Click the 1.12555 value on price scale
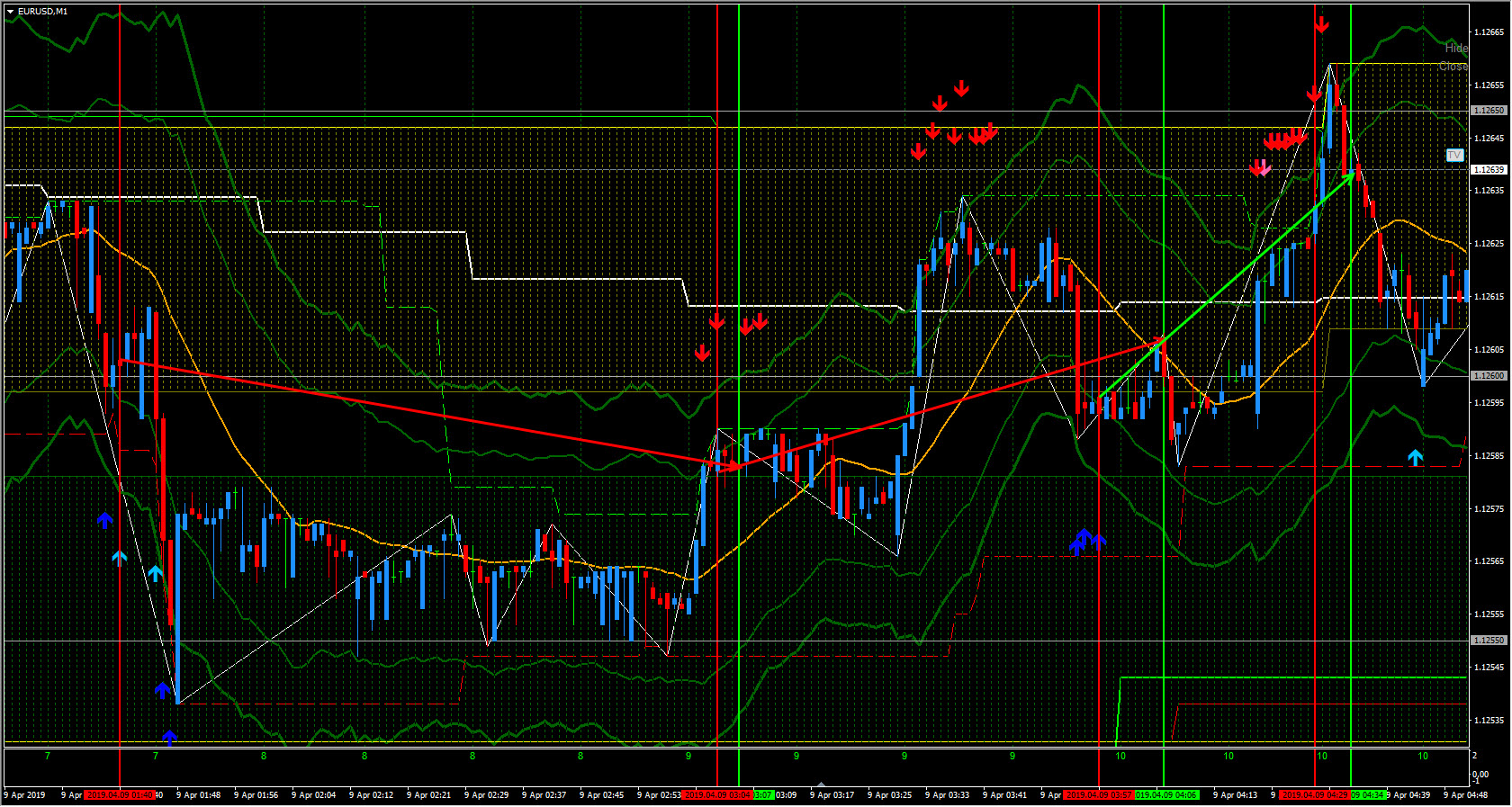Image resolution: width=1512 pixels, height=807 pixels. tap(1489, 614)
